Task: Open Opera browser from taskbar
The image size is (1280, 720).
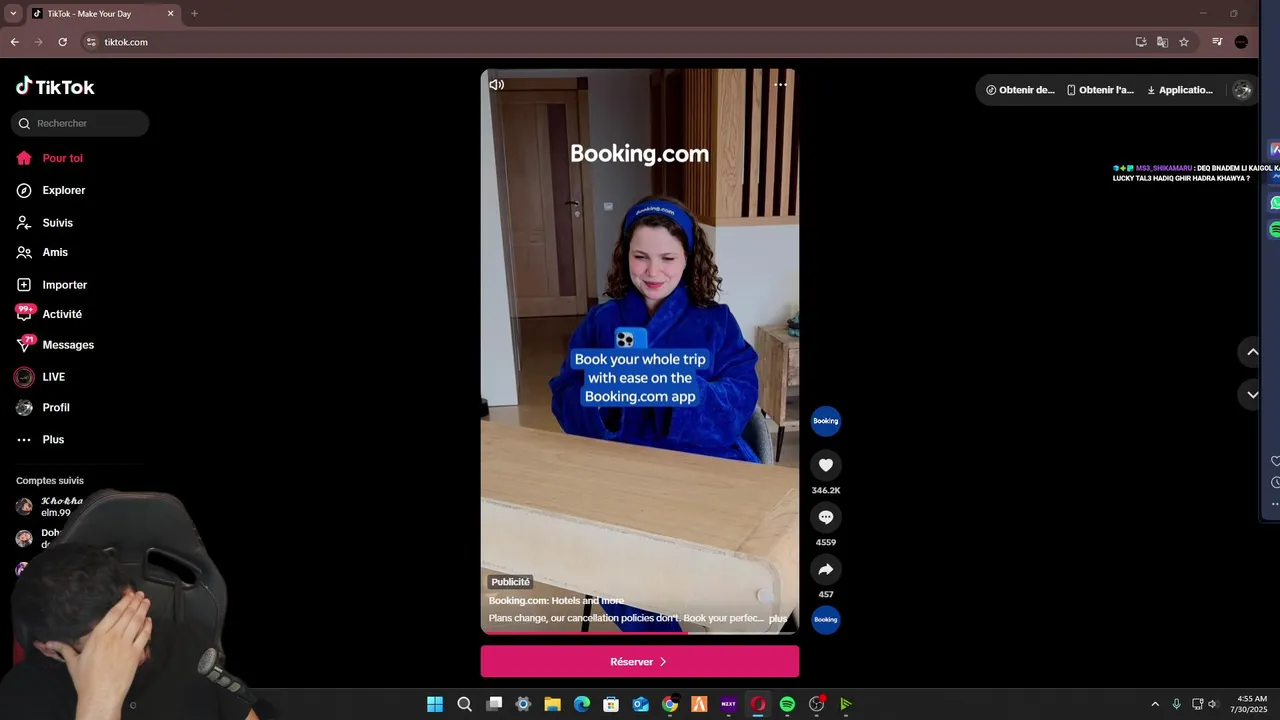Action: click(x=758, y=704)
